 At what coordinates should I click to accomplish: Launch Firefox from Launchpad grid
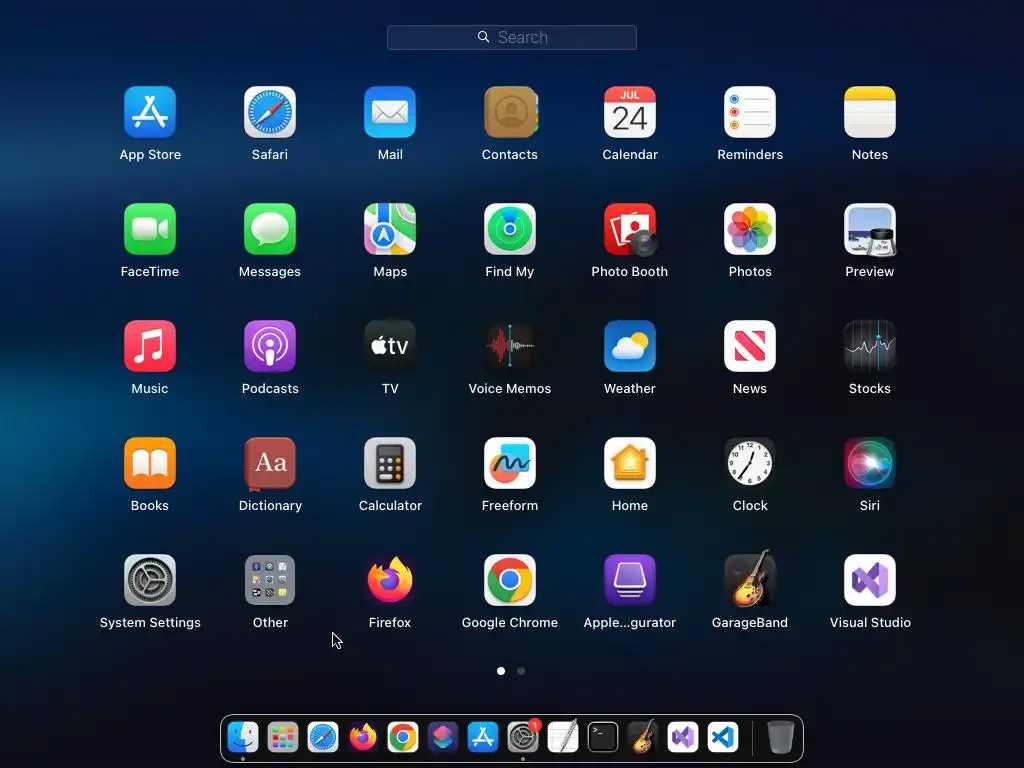click(x=390, y=580)
